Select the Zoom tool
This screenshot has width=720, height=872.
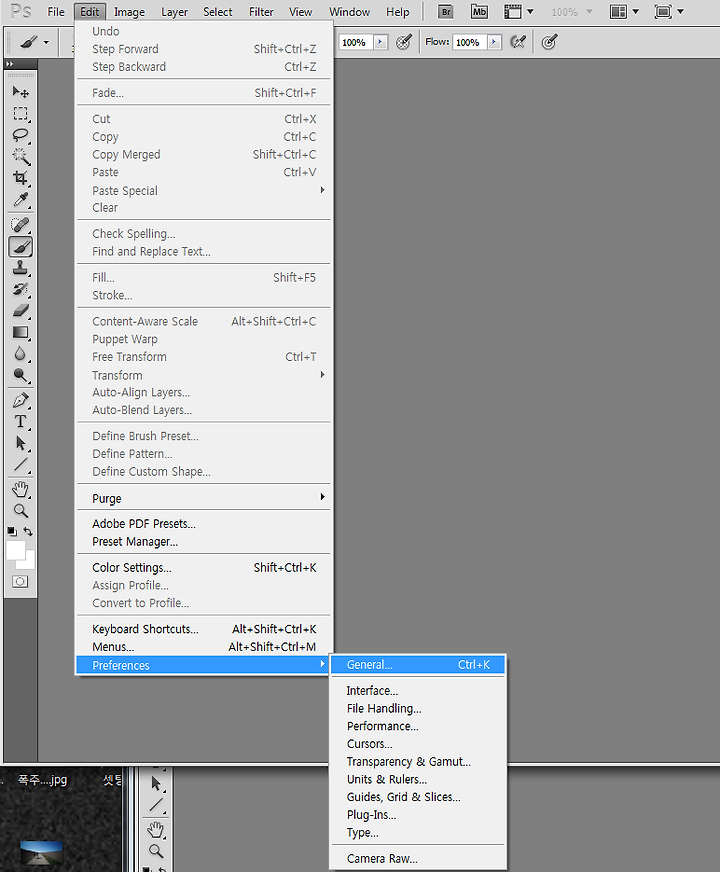point(21,511)
